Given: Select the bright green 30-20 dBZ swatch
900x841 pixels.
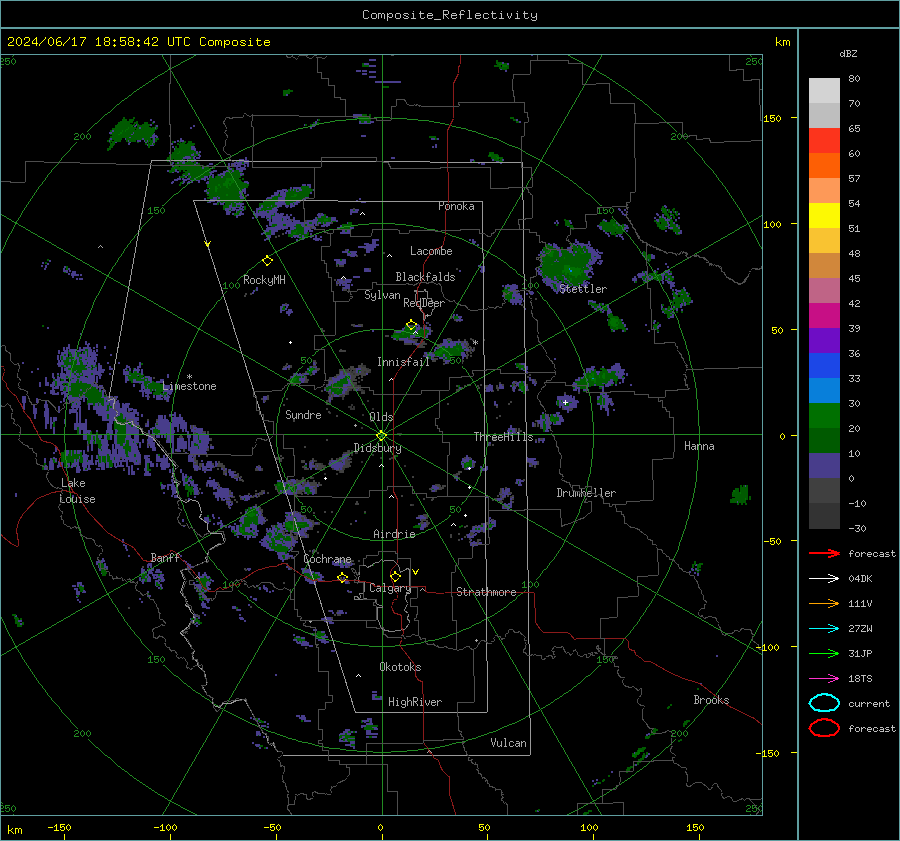Looking at the screenshot, I should (824, 415).
